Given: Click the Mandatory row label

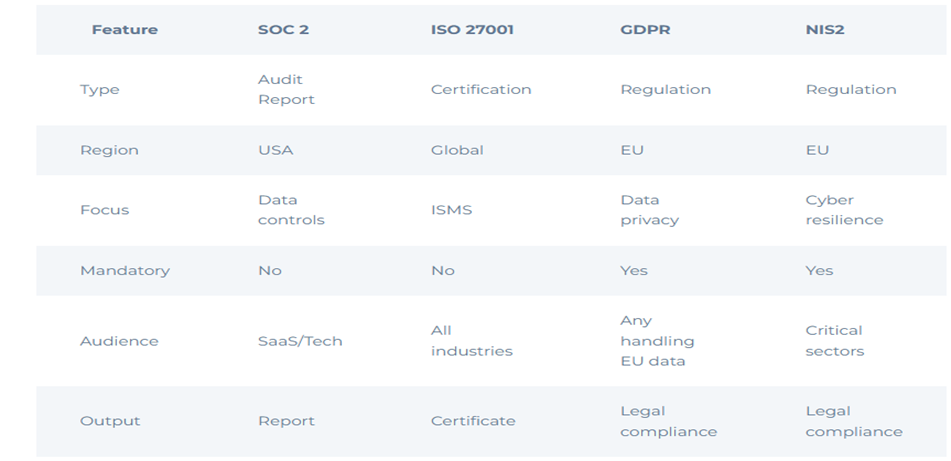Looking at the screenshot, I should pyautogui.click(x=124, y=270).
